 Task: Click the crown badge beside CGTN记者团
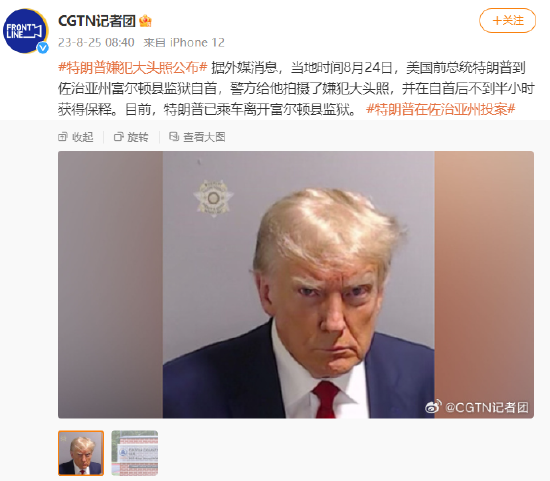tap(145, 21)
